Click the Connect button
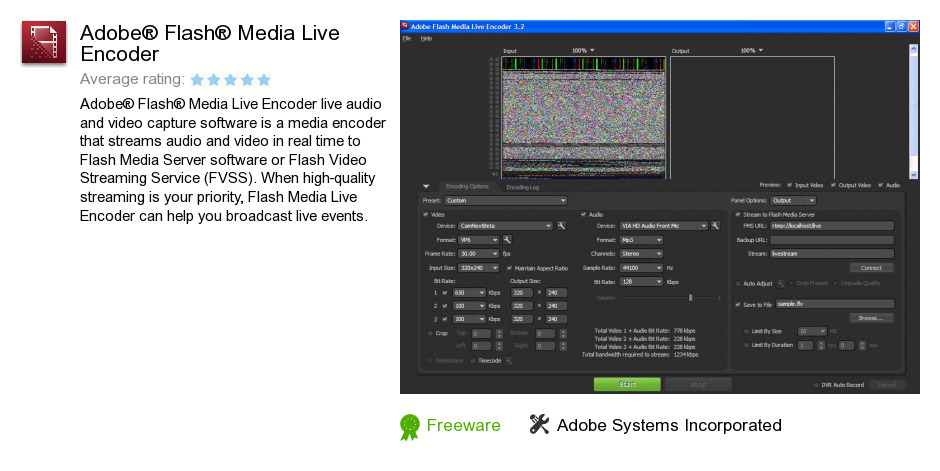Screen dimensions: 940x471 (x=871, y=268)
